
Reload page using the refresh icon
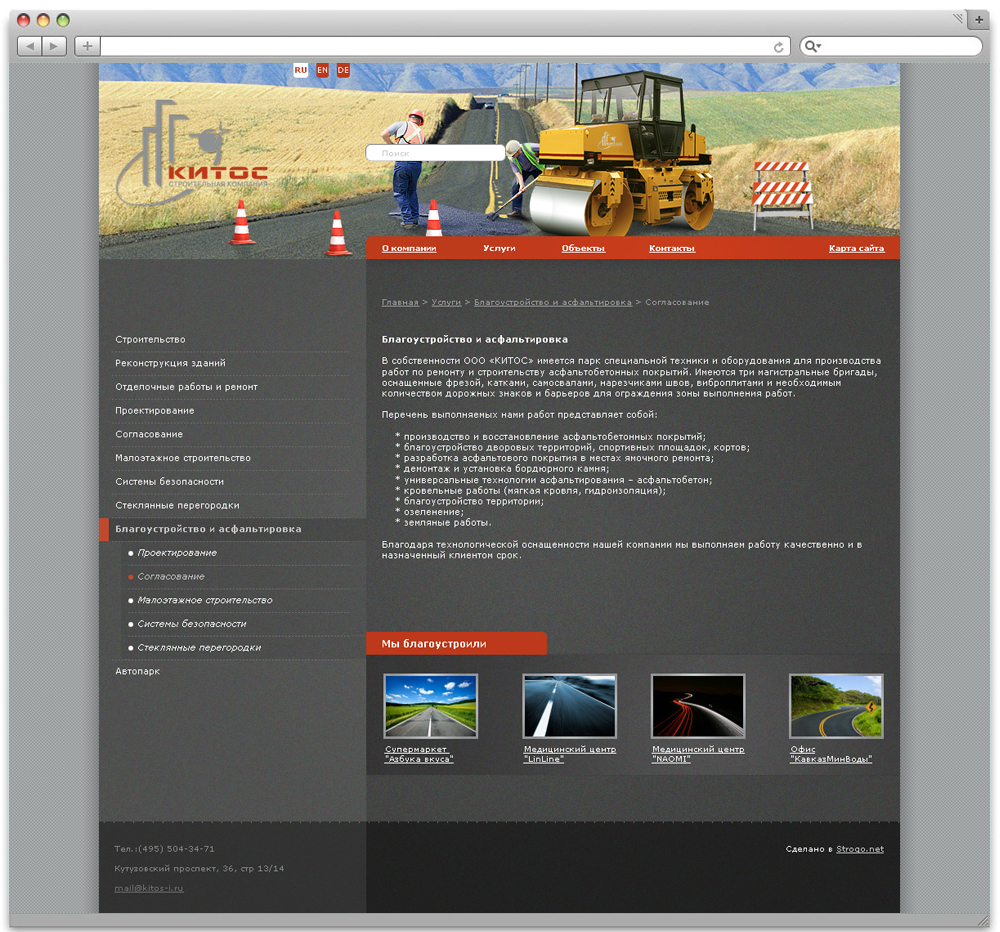(x=778, y=47)
